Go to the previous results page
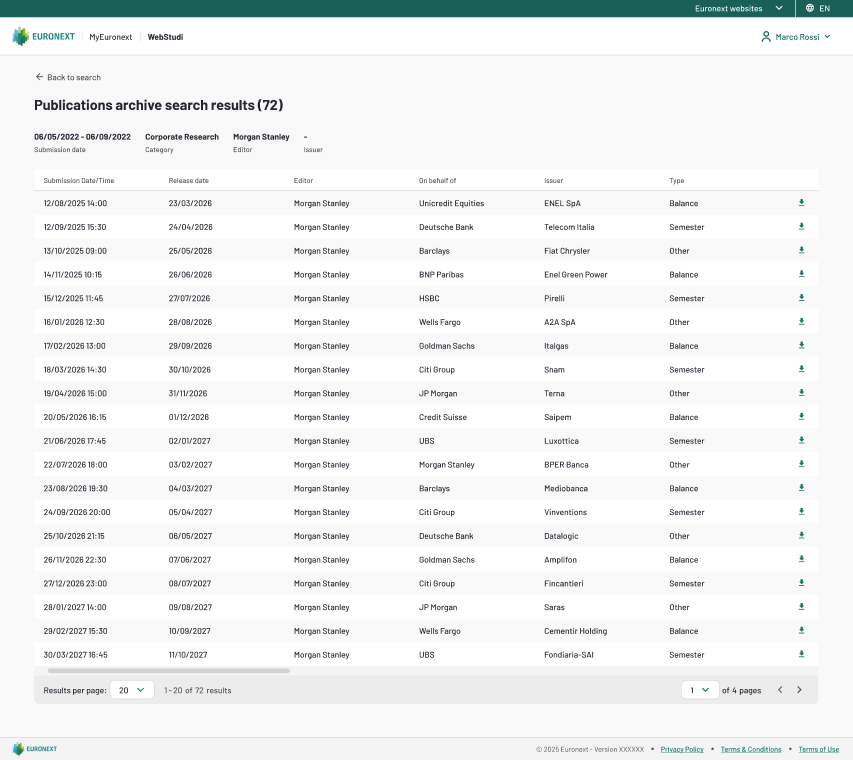This screenshot has width=853, height=760. coord(780,690)
